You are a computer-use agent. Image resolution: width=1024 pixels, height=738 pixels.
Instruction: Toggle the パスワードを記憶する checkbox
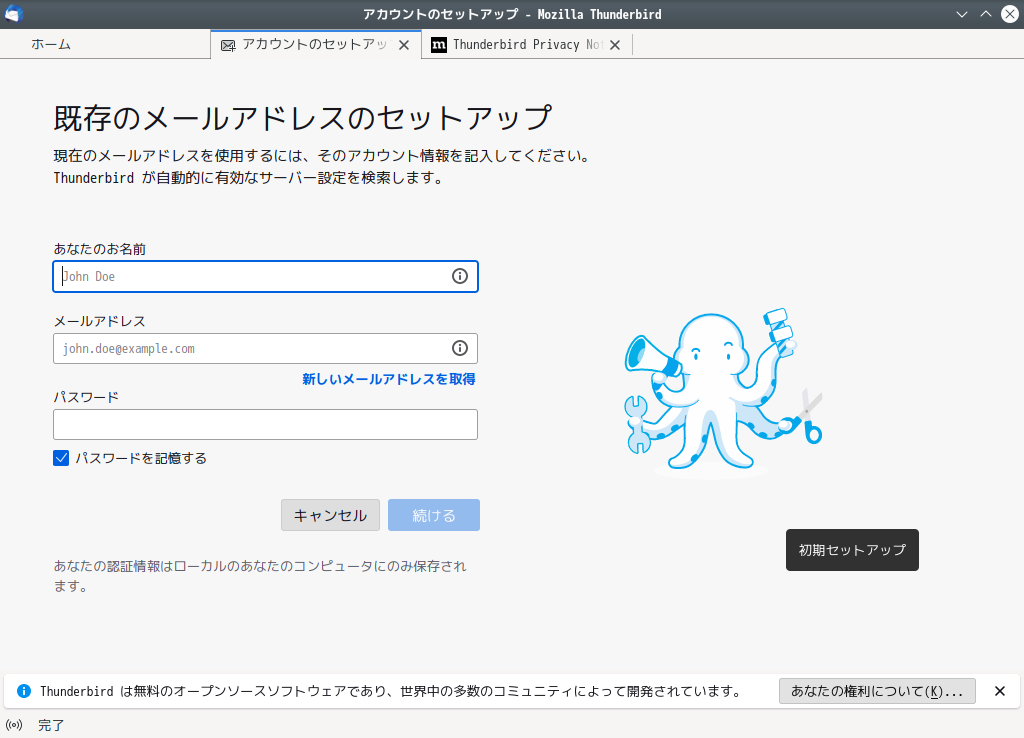61,458
